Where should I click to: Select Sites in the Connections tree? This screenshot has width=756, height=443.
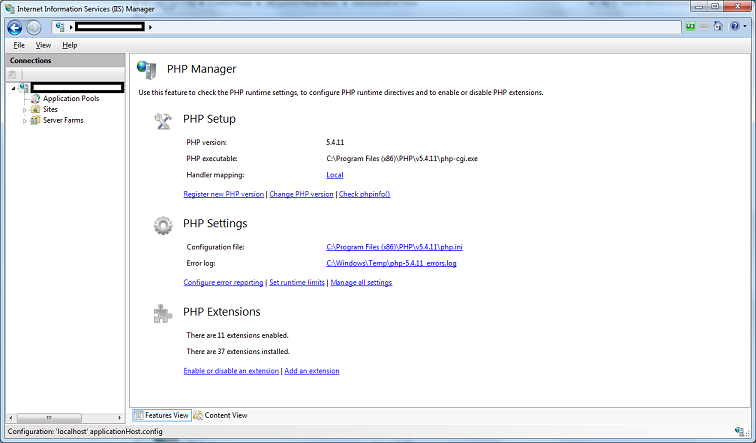coord(50,109)
